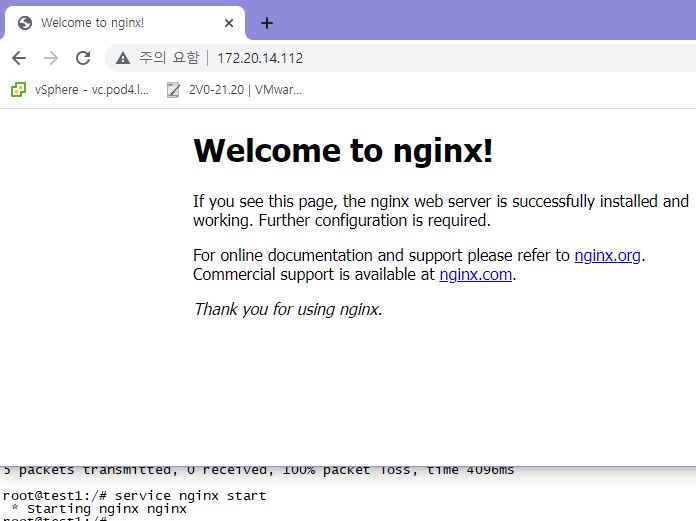The image size is (696, 521).
Task: Click the not-secure warning triangle icon
Action: click(x=123, y=58)
